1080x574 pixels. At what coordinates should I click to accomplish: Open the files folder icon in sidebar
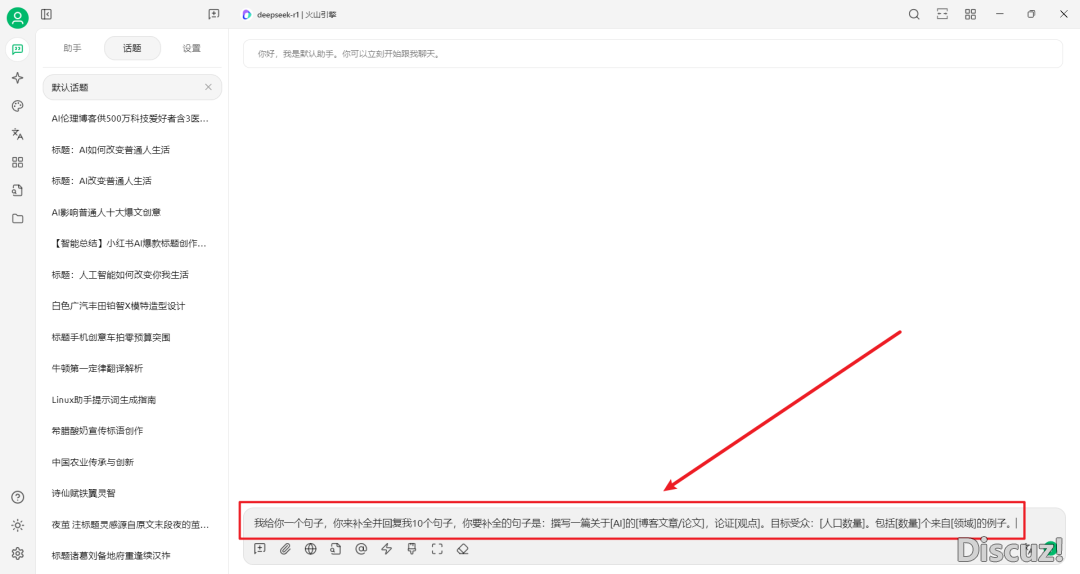17,218
